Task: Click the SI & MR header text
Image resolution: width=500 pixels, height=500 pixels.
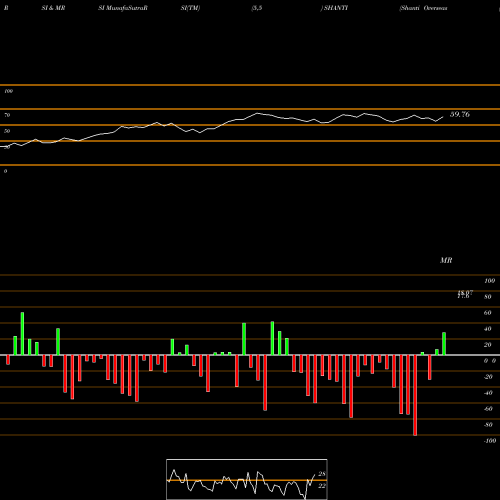Action: pos(53,8)
